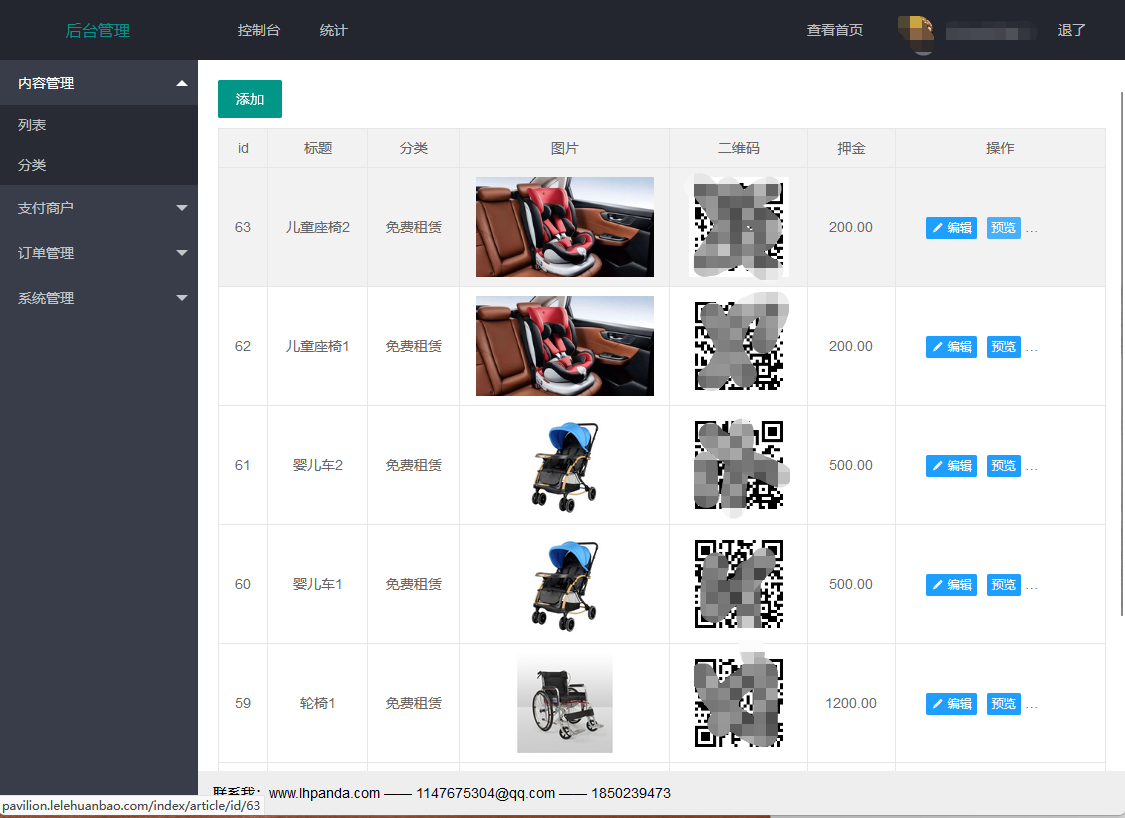The width and height of the screenshot is (1125, 818).
Task: Click the id cell 63
Action: coord(243,227)
